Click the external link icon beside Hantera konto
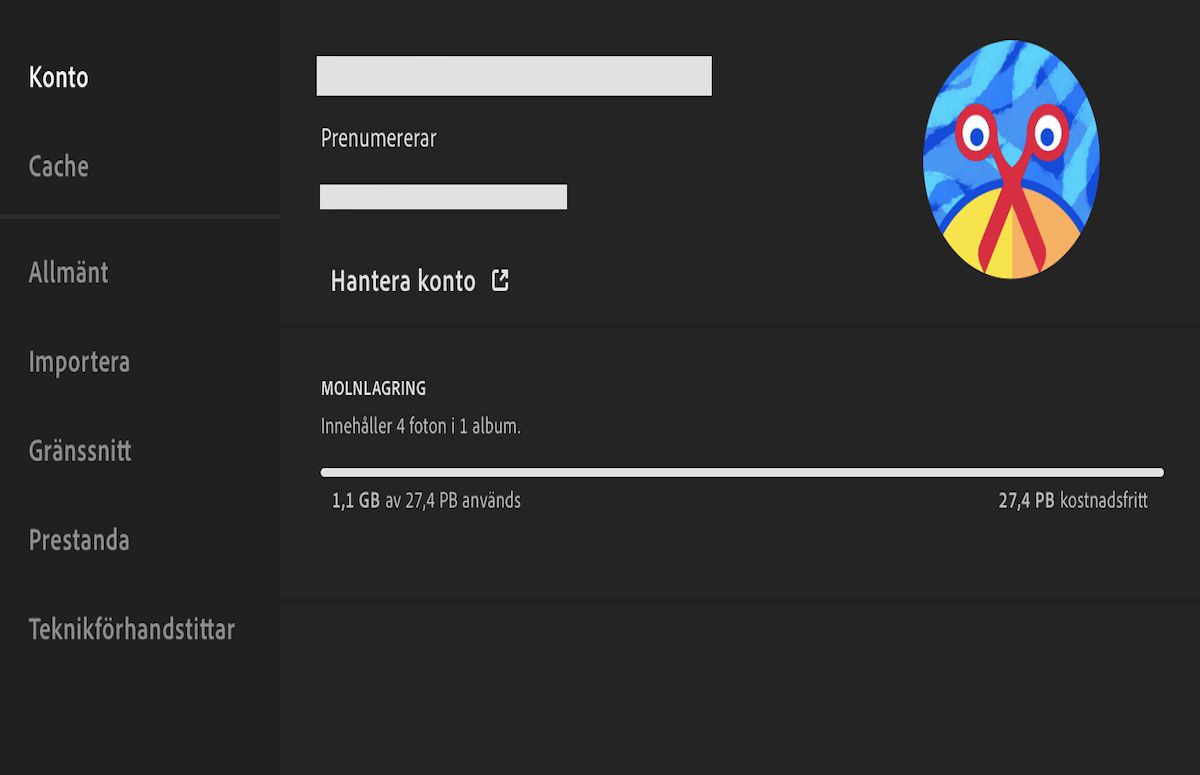The width and height of the screenshot is (1200, 775). 501,281
